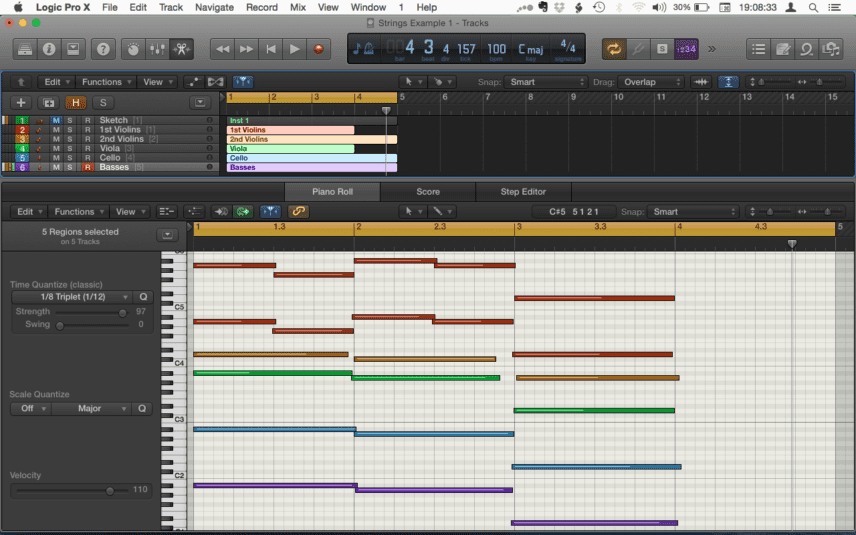Click duplicate track button
The width and height of the screenshot is (856, 535).
(49, 103)
